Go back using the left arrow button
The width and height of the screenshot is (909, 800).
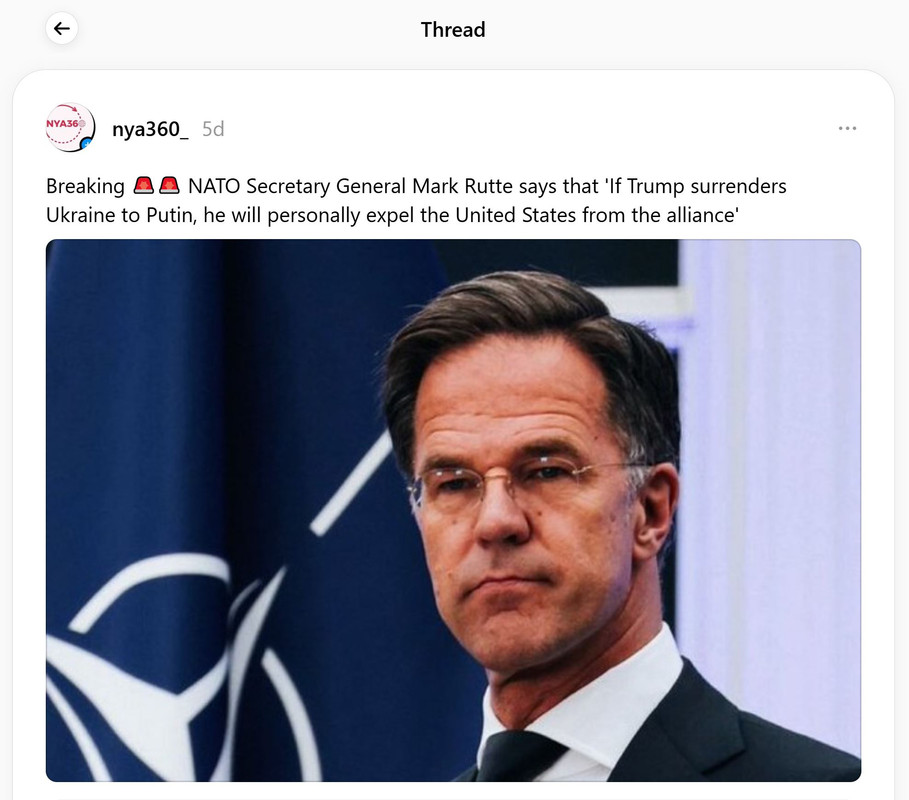pos(61,28)
